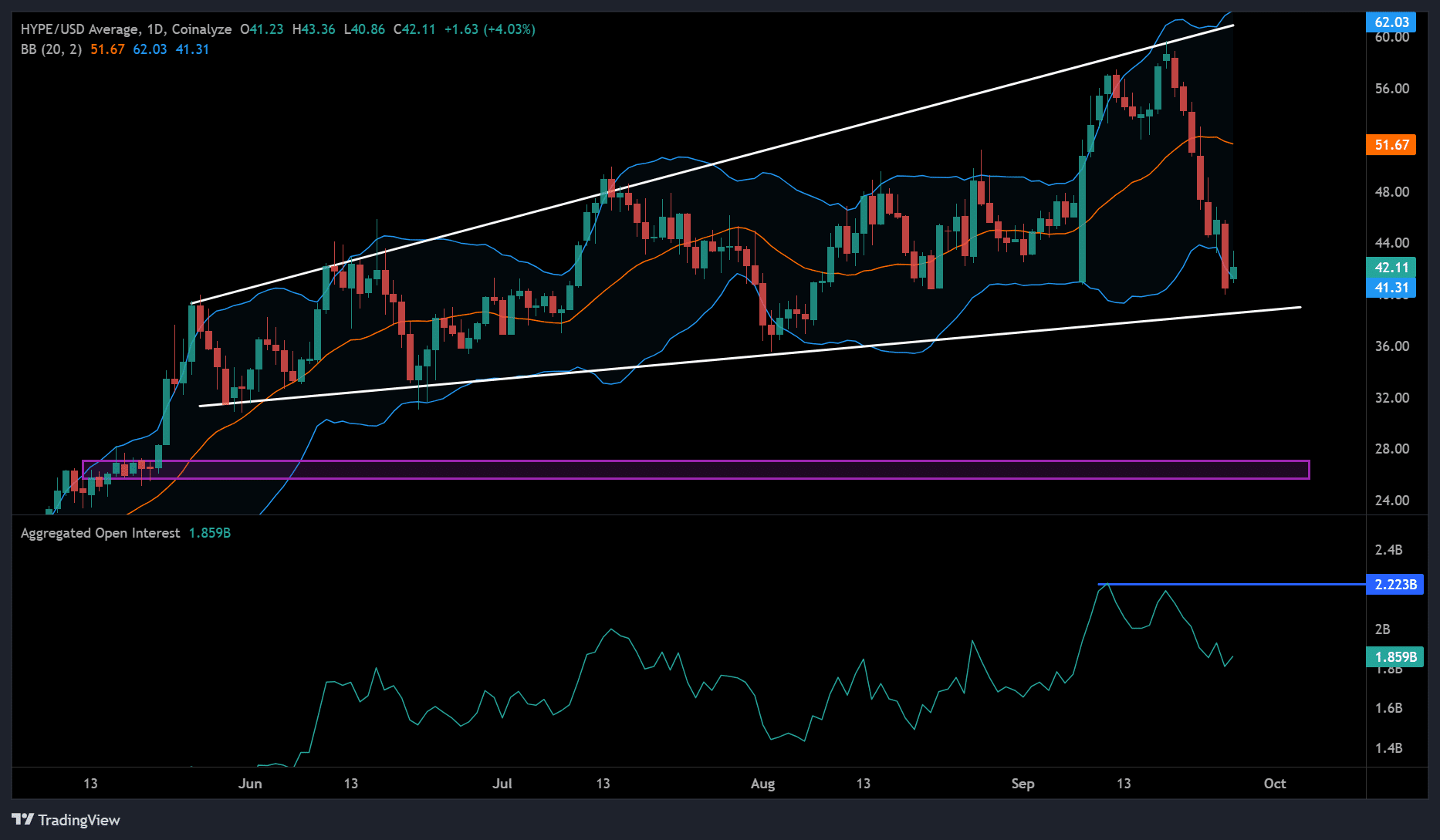Click the TradingView logo icon

point(23,819)
